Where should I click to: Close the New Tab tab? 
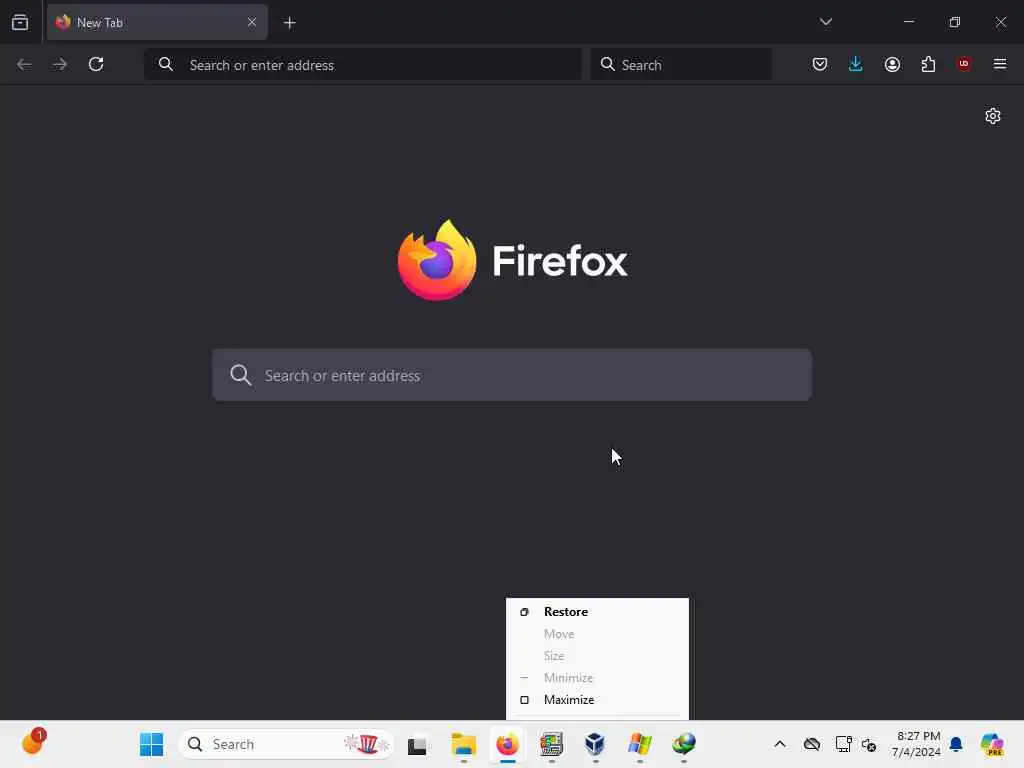click(x=251, y=22)
